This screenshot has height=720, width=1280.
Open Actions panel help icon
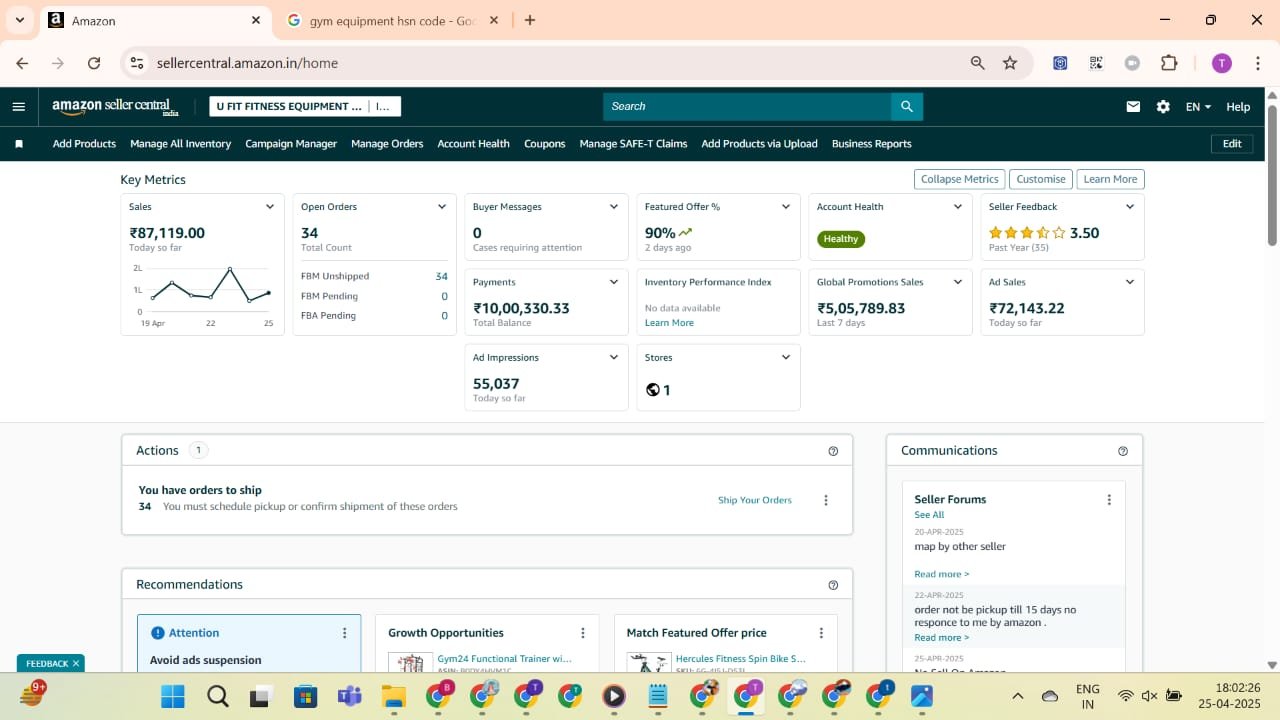pos(833,451)
